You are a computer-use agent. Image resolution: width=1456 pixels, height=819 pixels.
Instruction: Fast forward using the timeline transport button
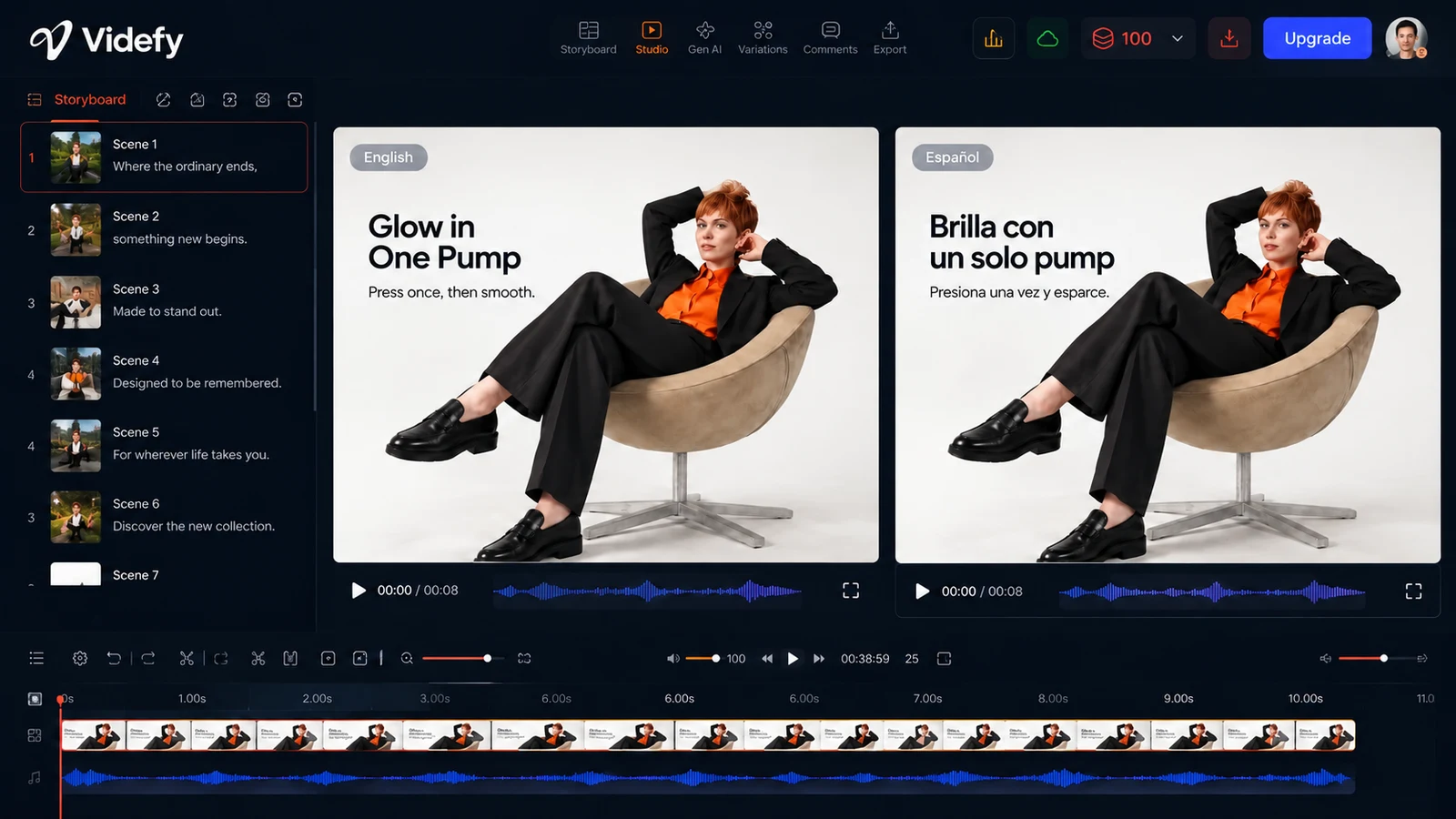[819, 658]
